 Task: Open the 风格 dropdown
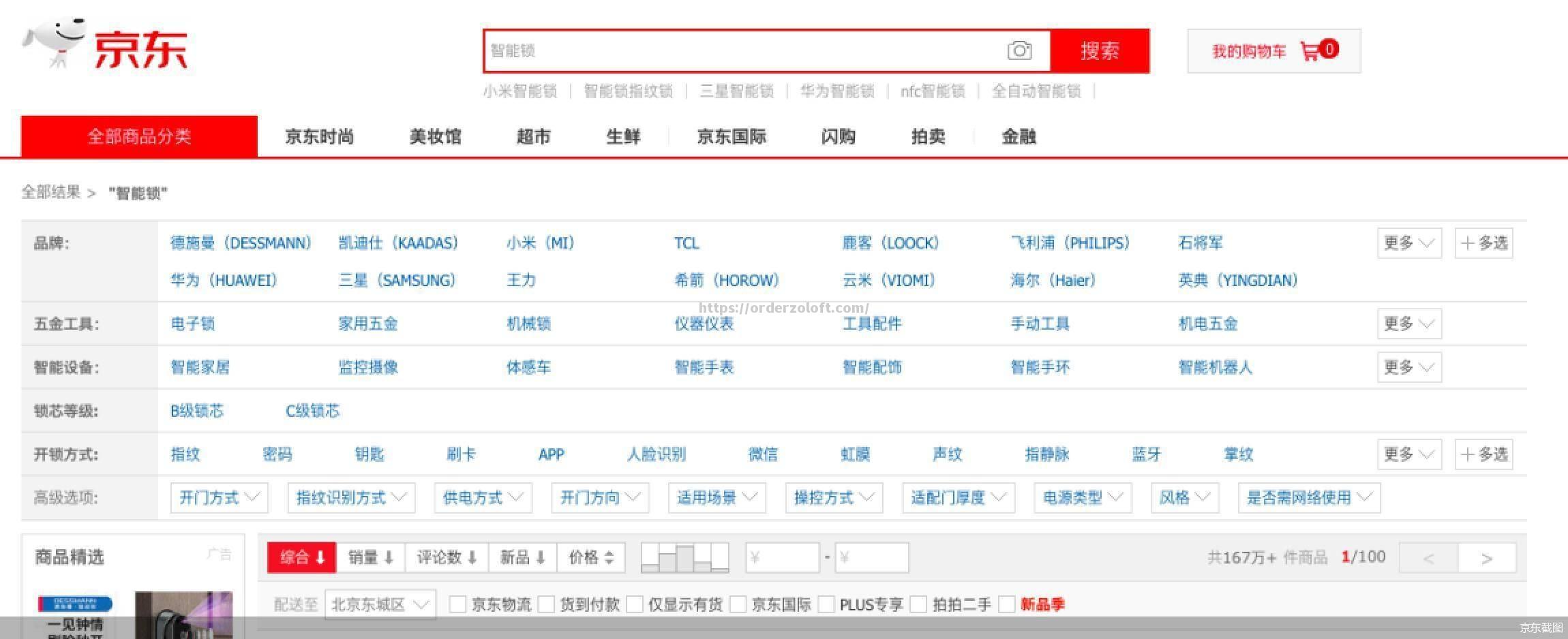1185,498
